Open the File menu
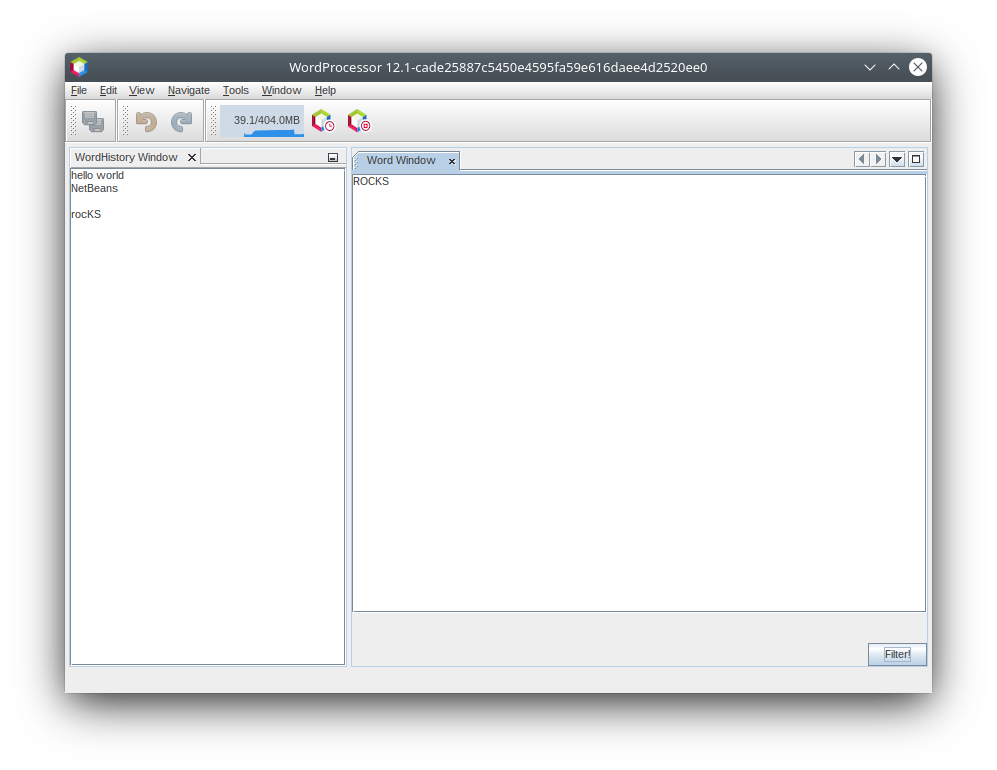The image size is (997, 770). (78, 90)
